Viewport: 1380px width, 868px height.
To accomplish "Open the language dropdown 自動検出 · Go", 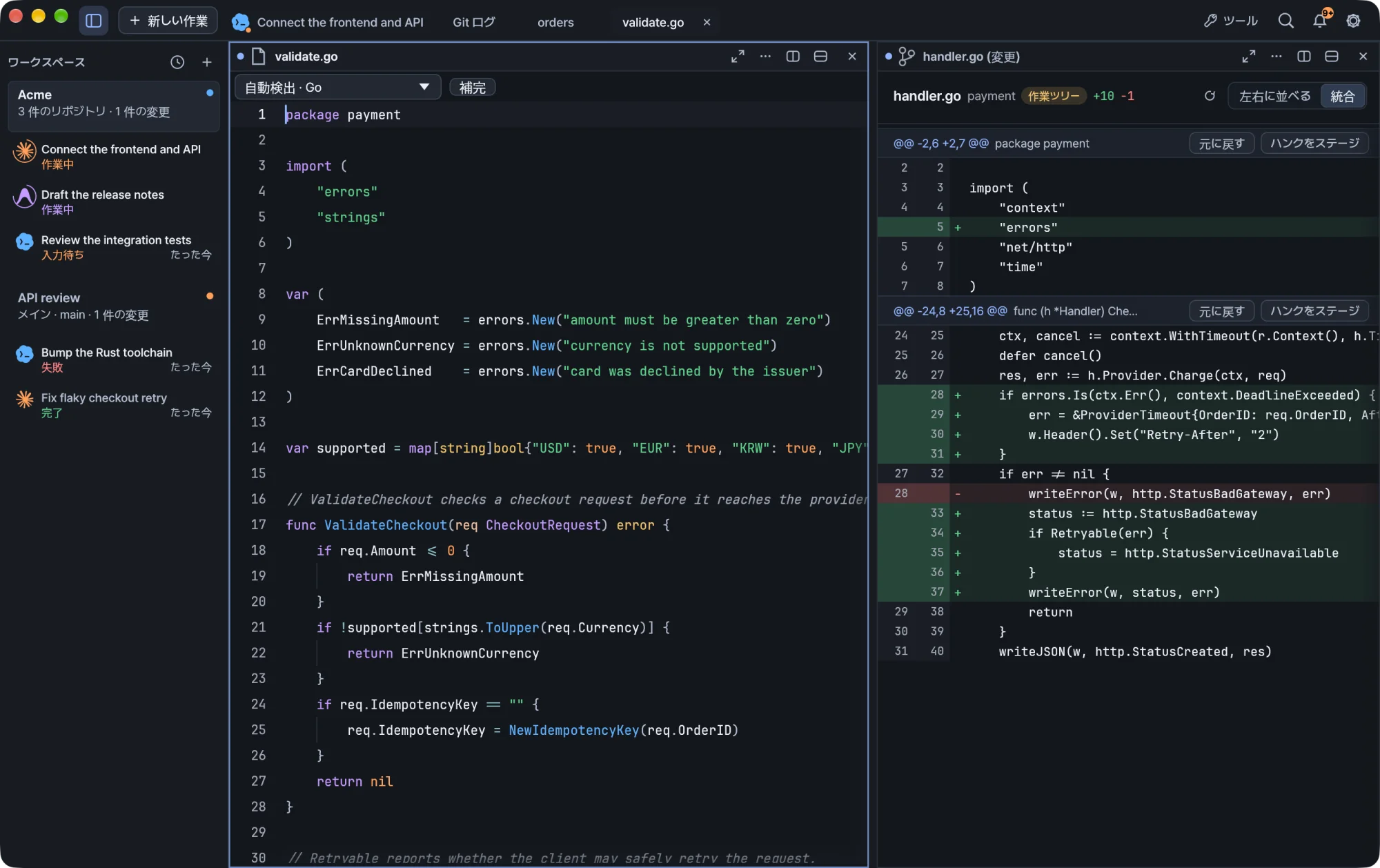I will 337,87.
